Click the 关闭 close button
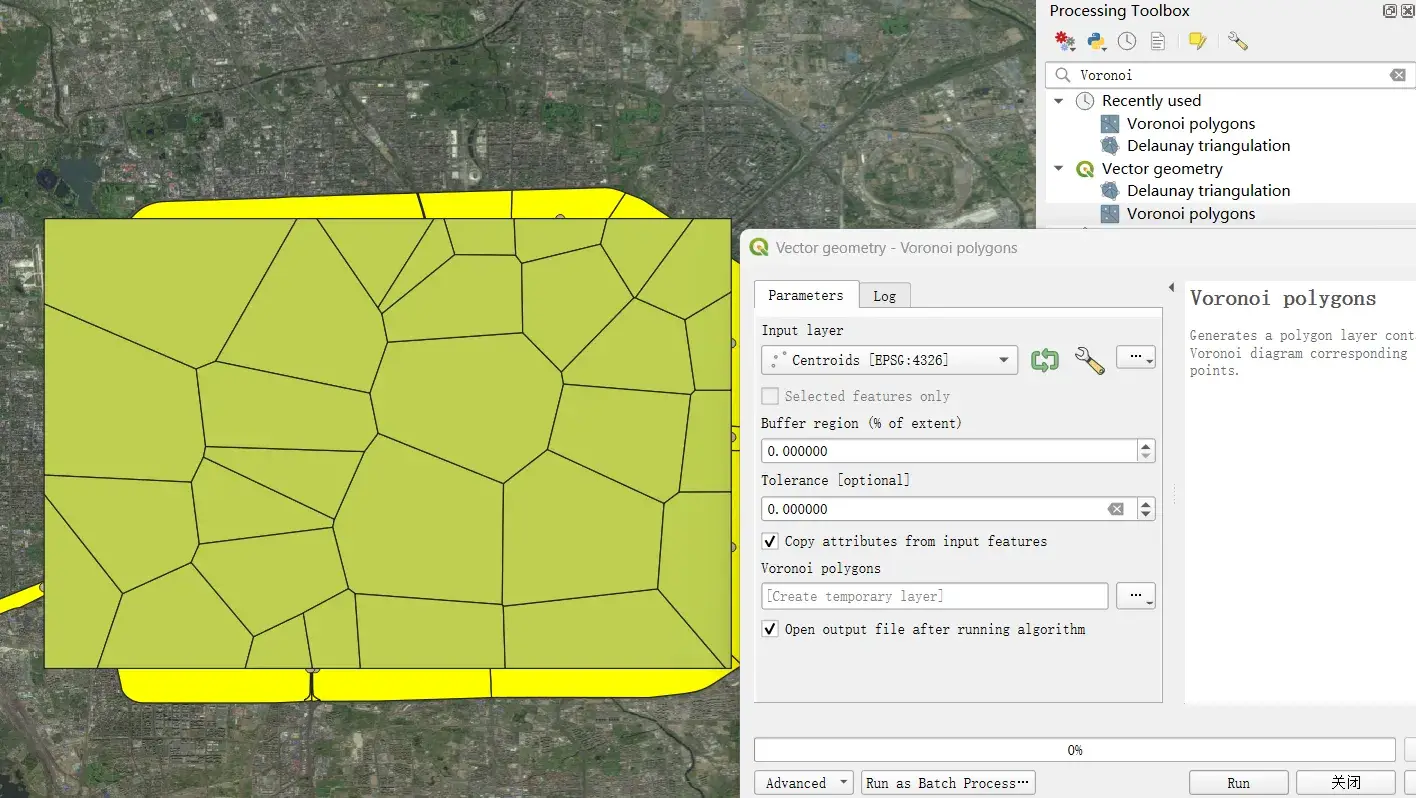Image resolution: width=1416 pixels, height=798 pixels. (x=1346, y=783)
